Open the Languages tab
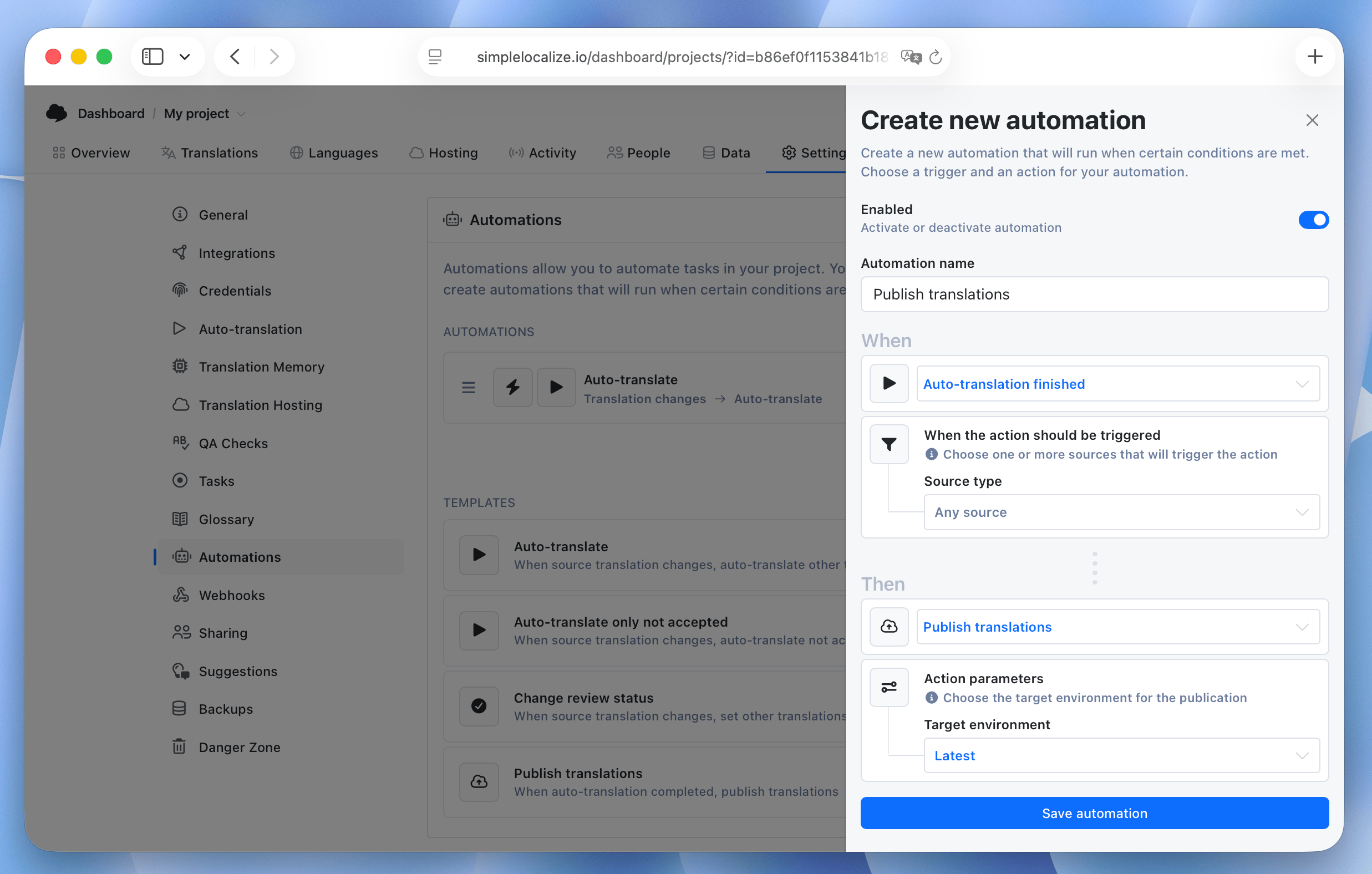The image size is (1372, 874). (x=333, y=153)
